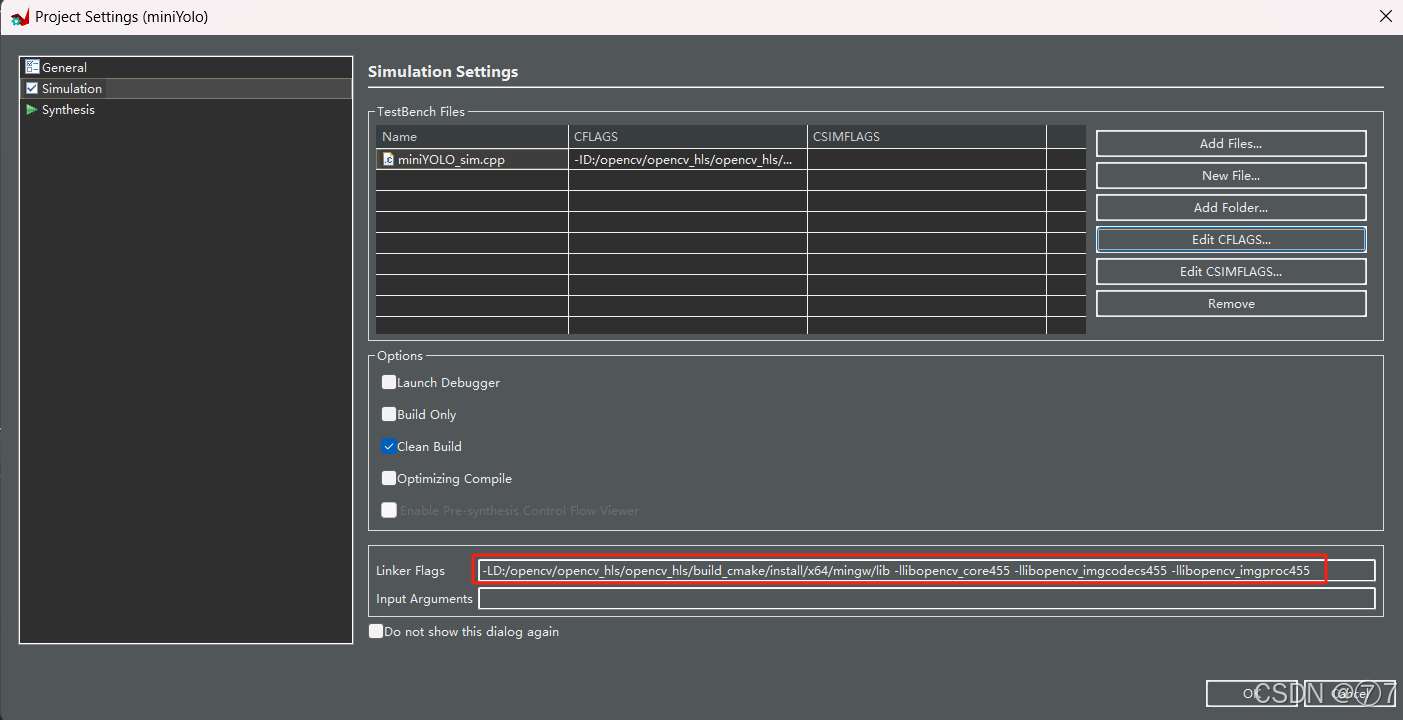Click the Vivado HLS logo in title bar
Screen dimensions: 1403x720
click(x=20, y=16)
